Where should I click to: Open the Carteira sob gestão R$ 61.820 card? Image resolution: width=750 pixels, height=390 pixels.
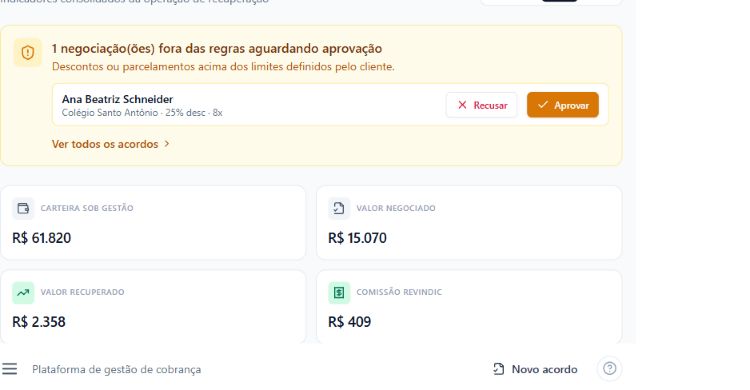point(153,223)
